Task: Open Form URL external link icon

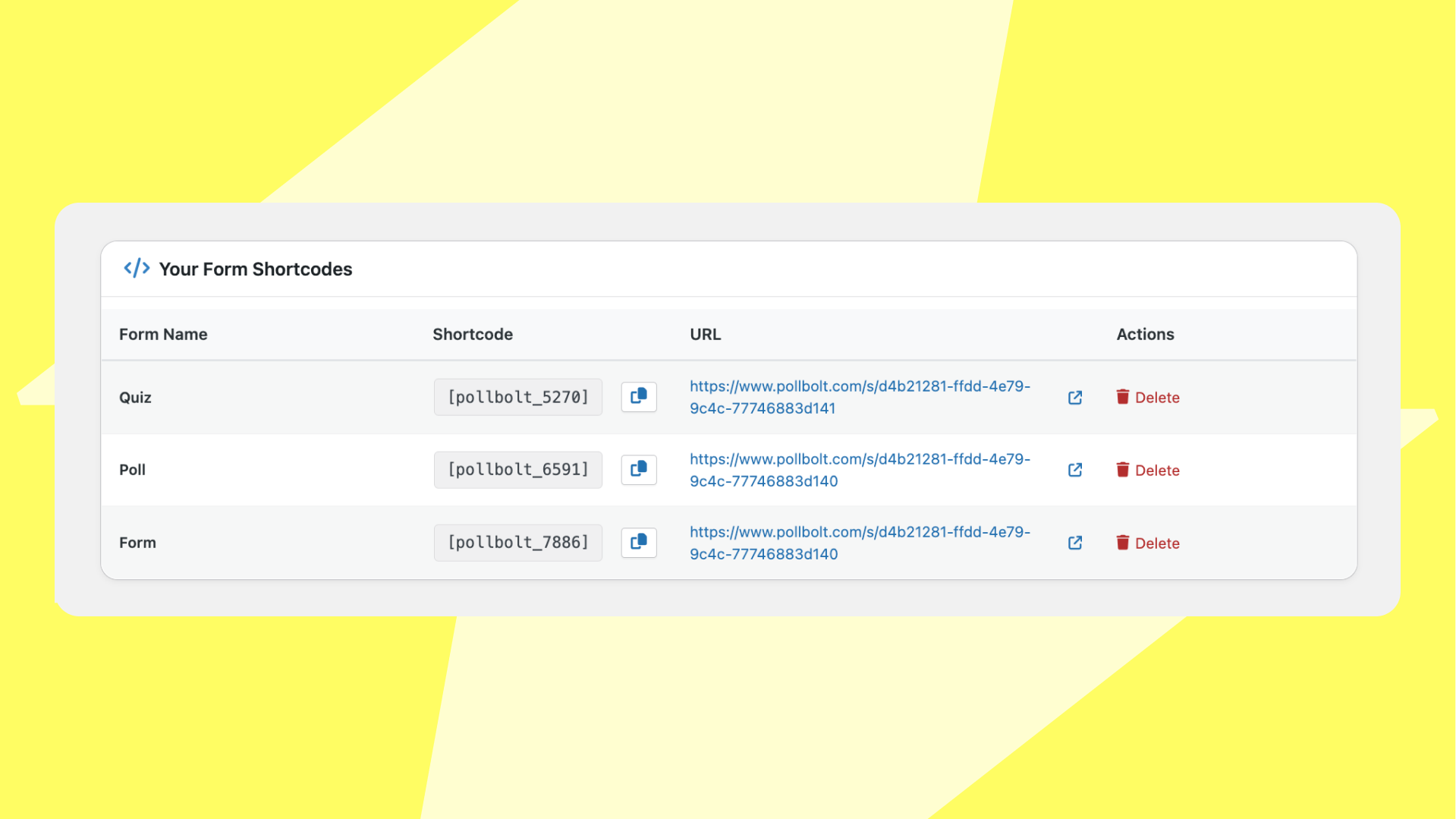Action: pos(1075,543)
